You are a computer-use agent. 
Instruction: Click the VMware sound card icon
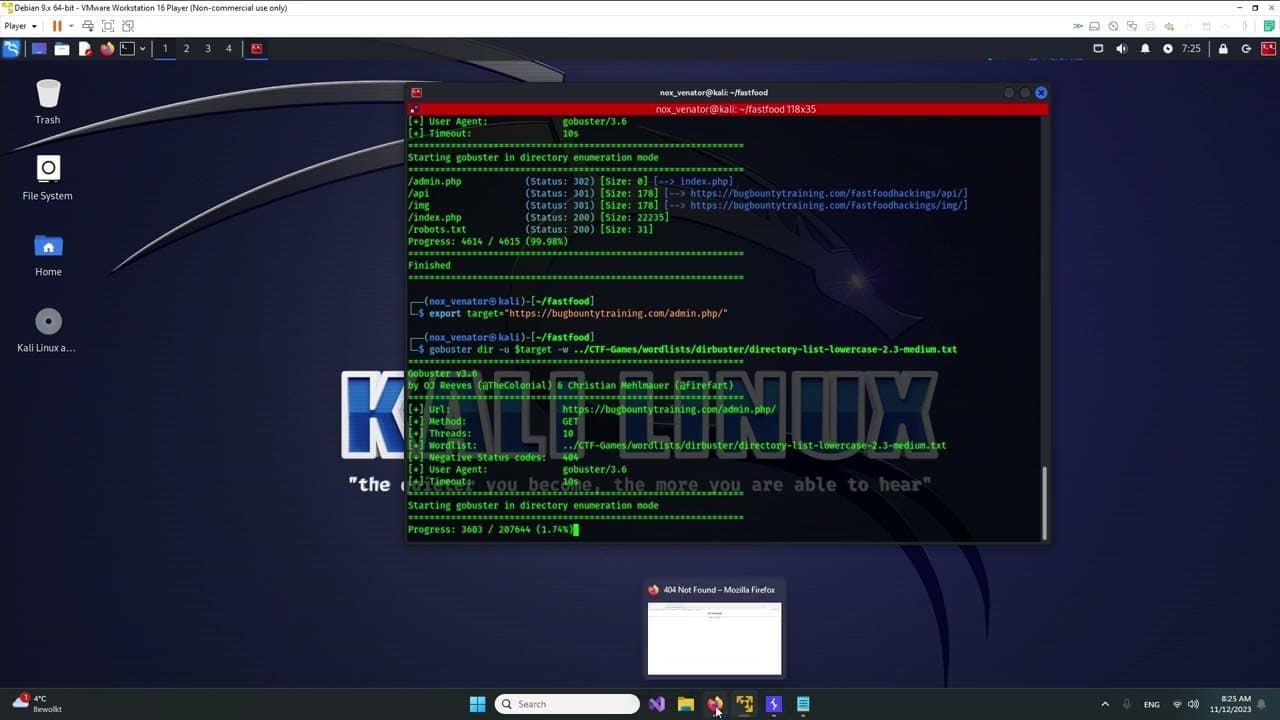click(1169, 26)
